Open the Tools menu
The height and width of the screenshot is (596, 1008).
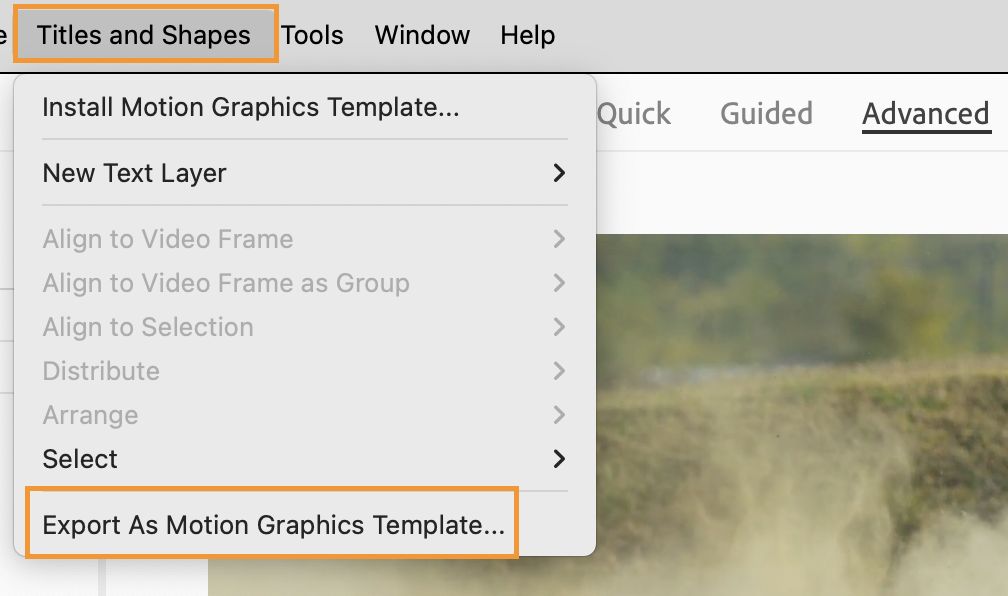pyautogui.click(x=312, y=35)
